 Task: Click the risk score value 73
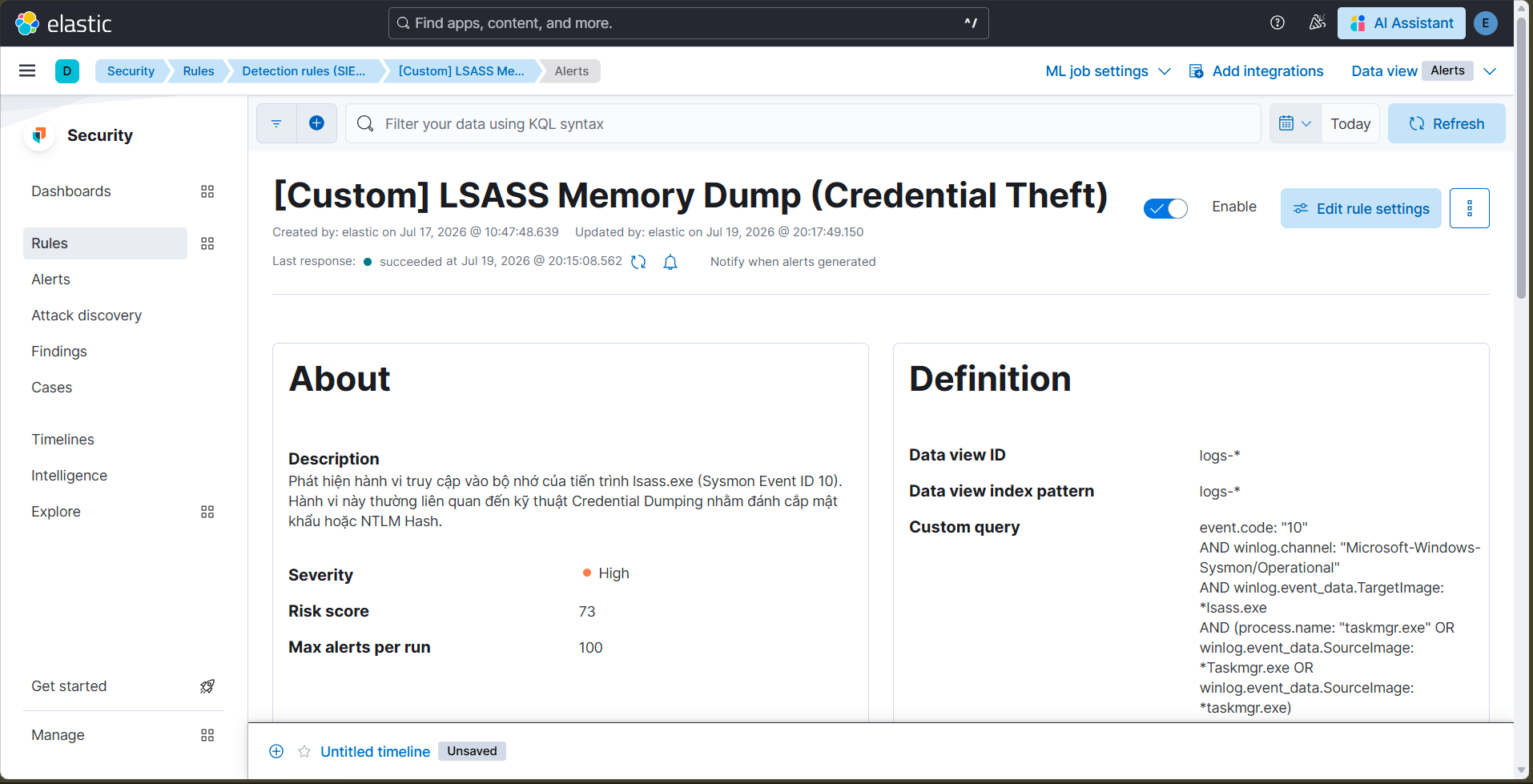[x=587, y=612]
